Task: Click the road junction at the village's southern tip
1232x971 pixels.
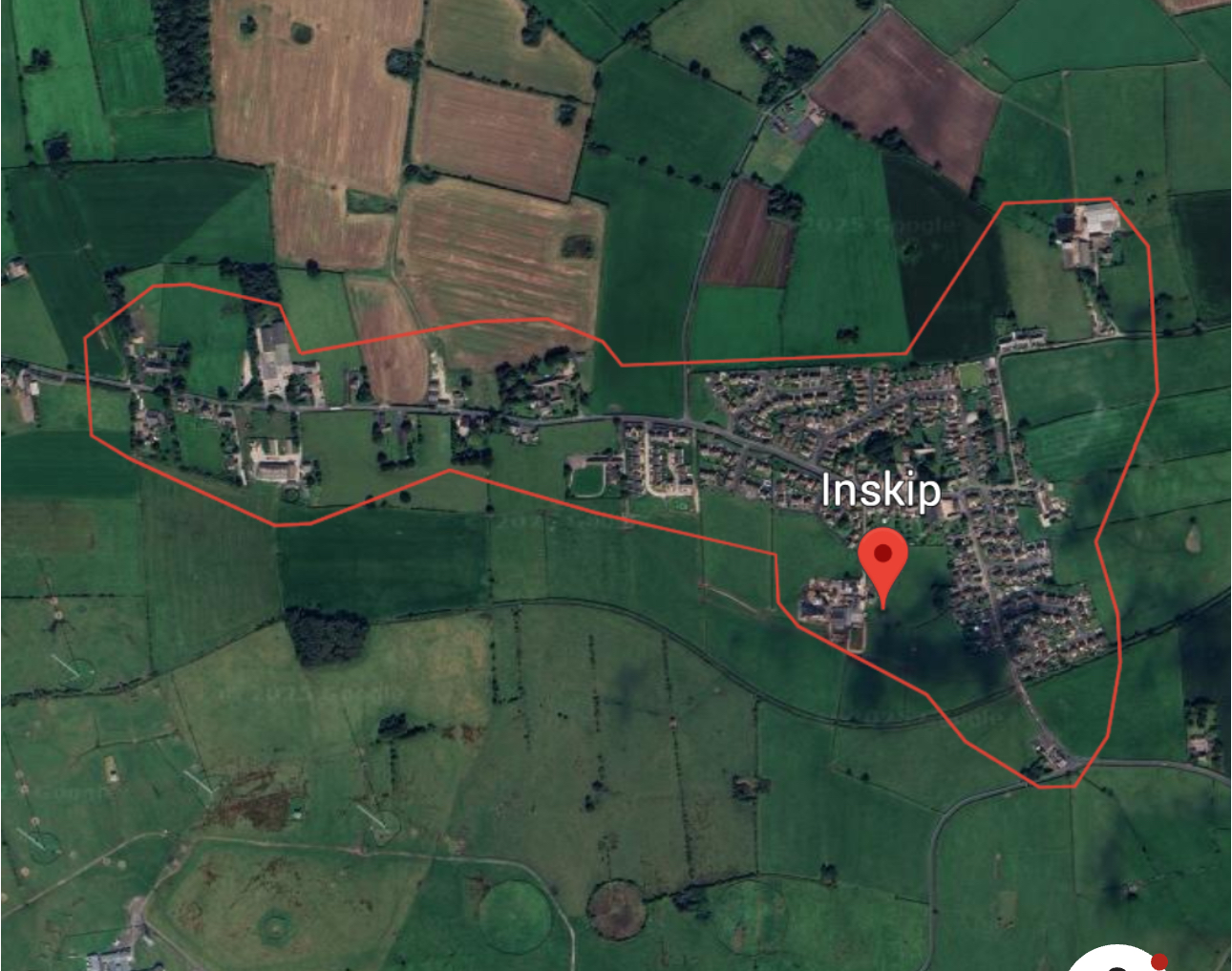Action: click(x=1062, y=762)
